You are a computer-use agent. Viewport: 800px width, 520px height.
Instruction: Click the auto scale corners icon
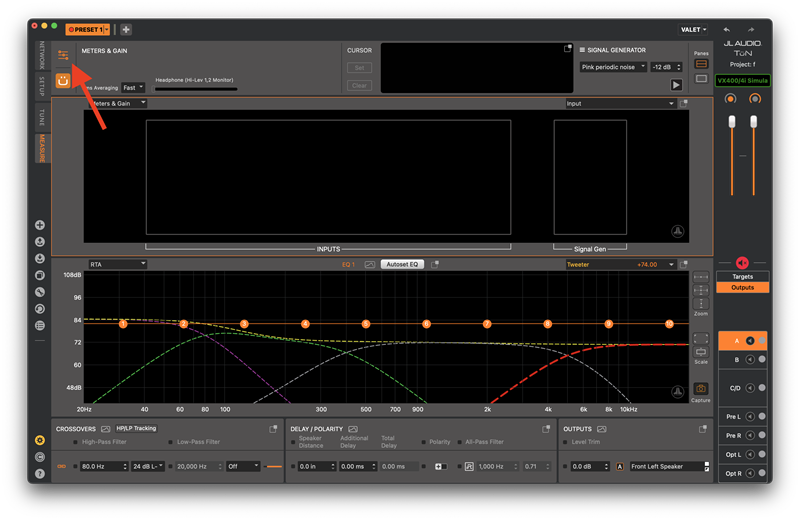[x=701, y=338]
